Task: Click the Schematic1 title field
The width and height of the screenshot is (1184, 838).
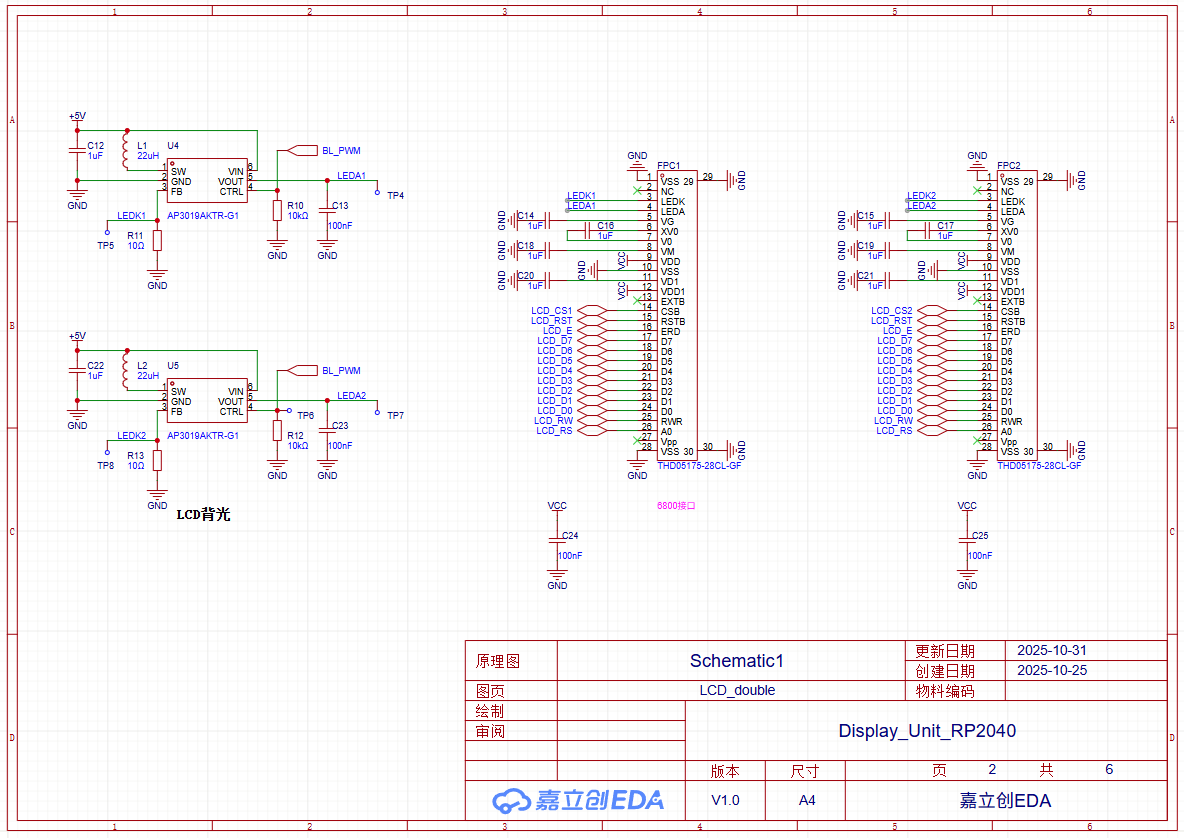Action: (x=736, y=661)
